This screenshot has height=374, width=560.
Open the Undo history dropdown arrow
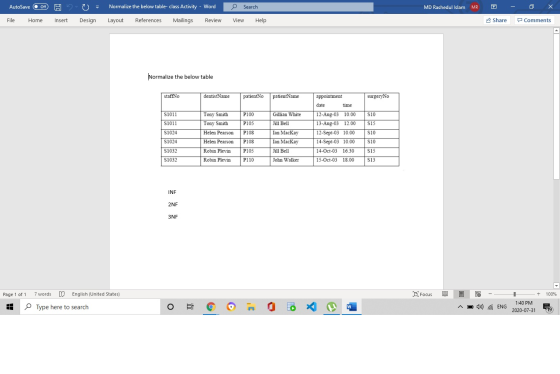(x=76, y=7)
